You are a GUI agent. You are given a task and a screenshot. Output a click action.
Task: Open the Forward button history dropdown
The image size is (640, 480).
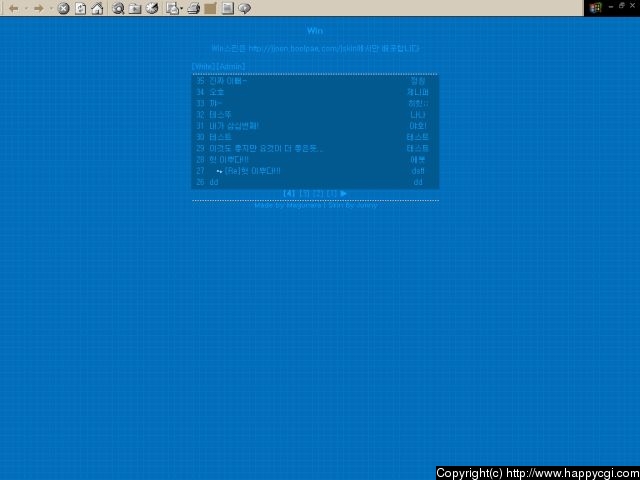tap(51, 9)
